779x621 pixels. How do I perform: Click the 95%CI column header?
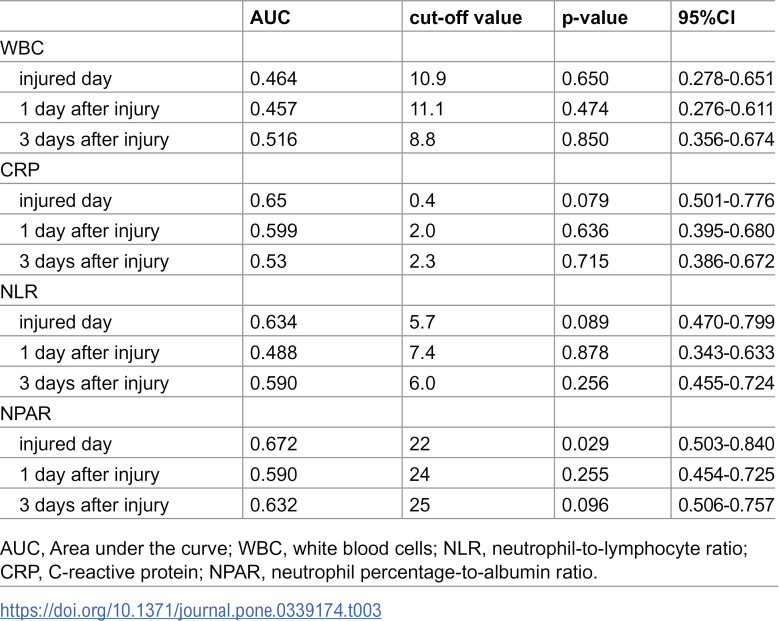[x=706, y=18]
